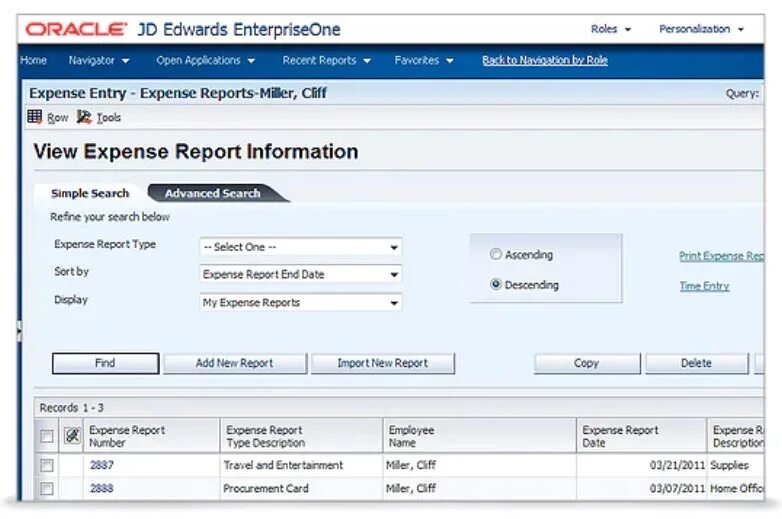Image resolution: width=782 pixels, height=519 pixels.
Task: Click the Delete button
Action: (696, 363)
